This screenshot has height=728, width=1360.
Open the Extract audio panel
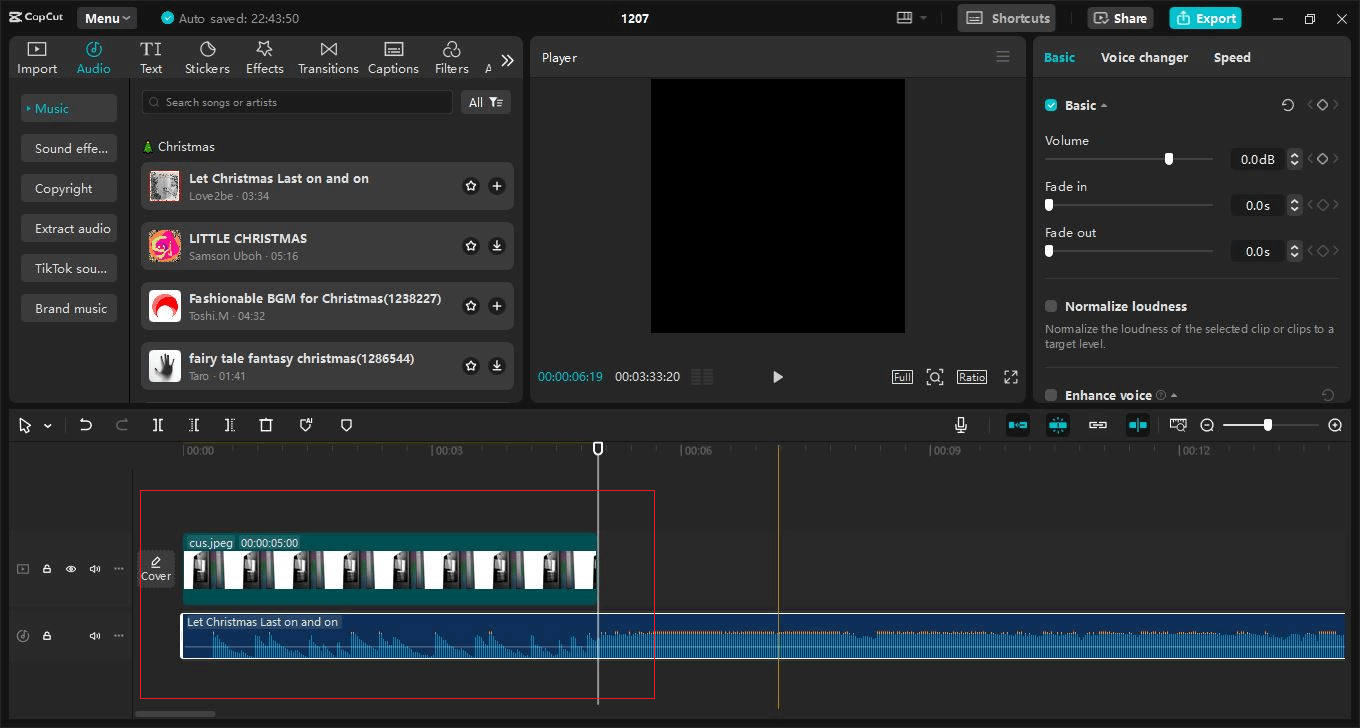(68, 228)
